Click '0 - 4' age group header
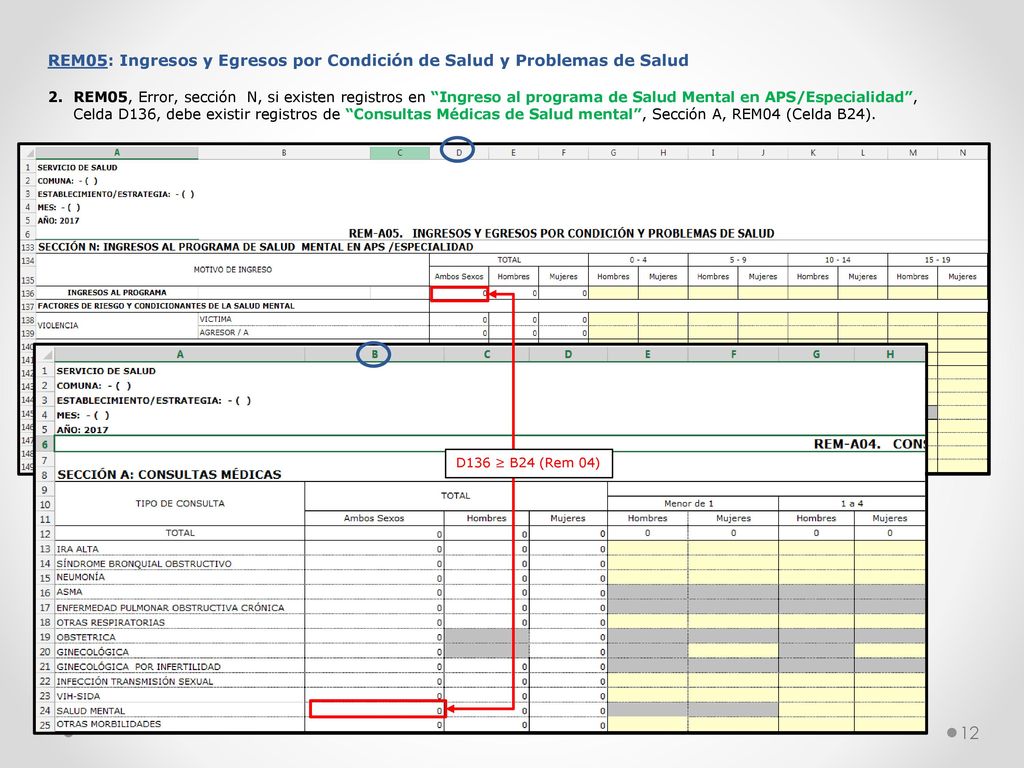Viewport: 1024px width, 768px height. (x=638, y=260)
